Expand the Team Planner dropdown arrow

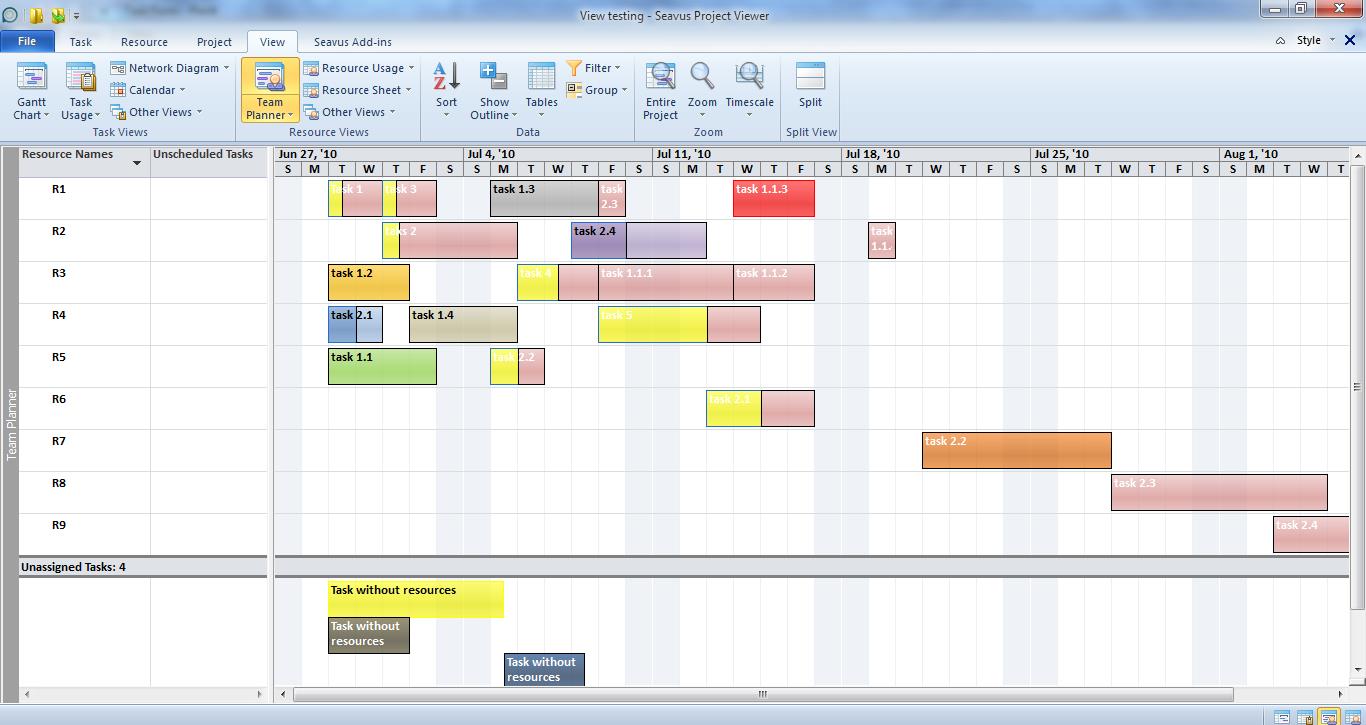pos(290,115)
